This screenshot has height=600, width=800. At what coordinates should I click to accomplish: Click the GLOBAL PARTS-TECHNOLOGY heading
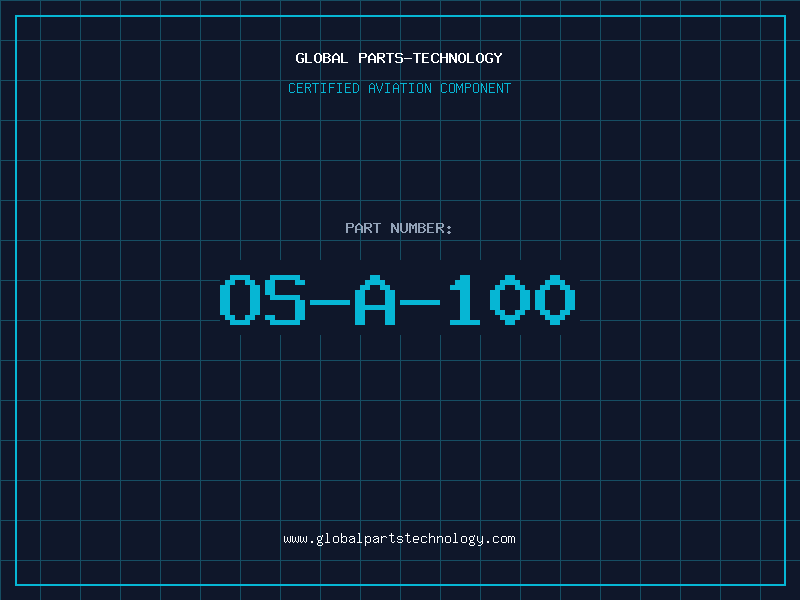click(x=399, y=58)
